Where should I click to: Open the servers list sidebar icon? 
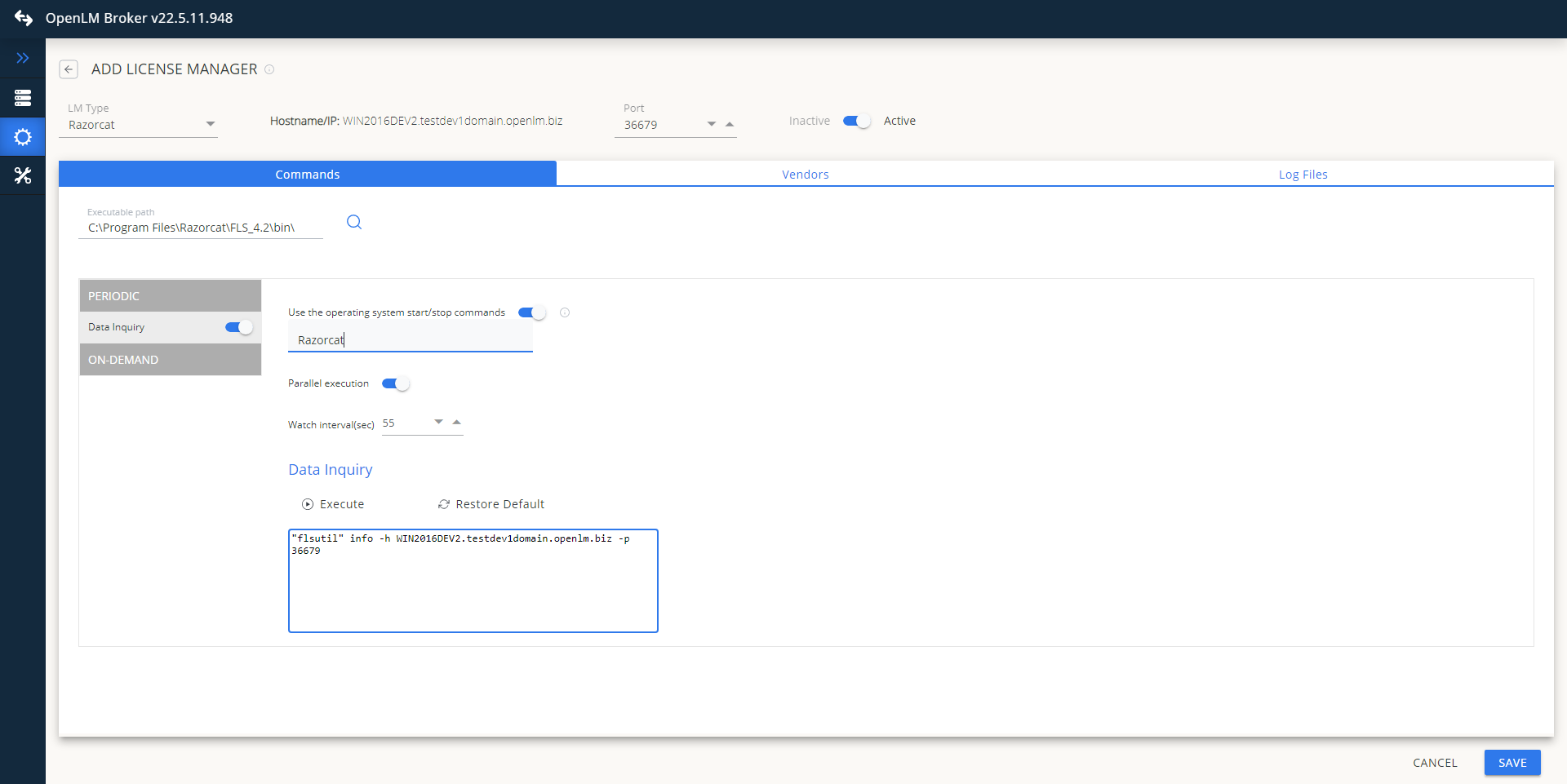pos(23,98)
